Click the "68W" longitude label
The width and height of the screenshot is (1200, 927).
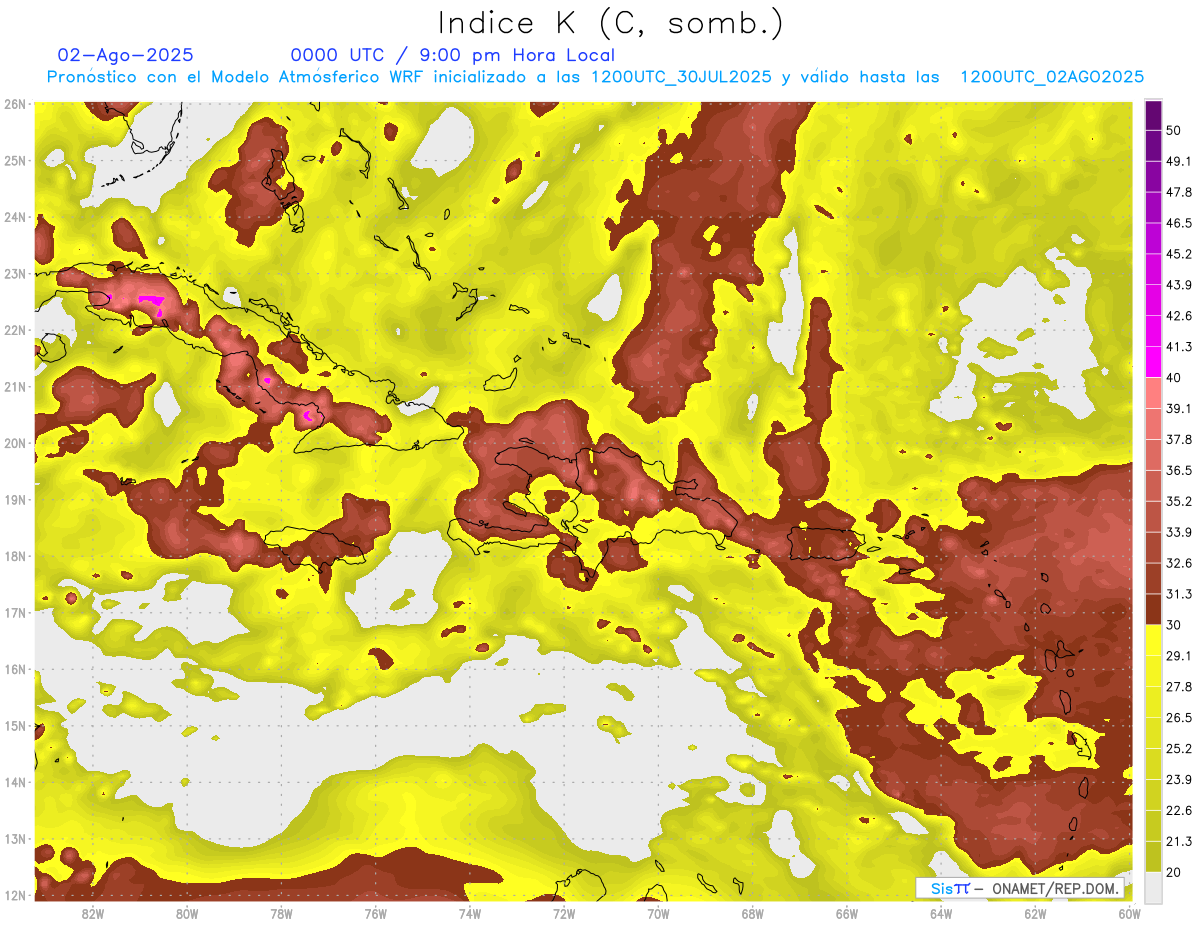[x=752, y=913]
